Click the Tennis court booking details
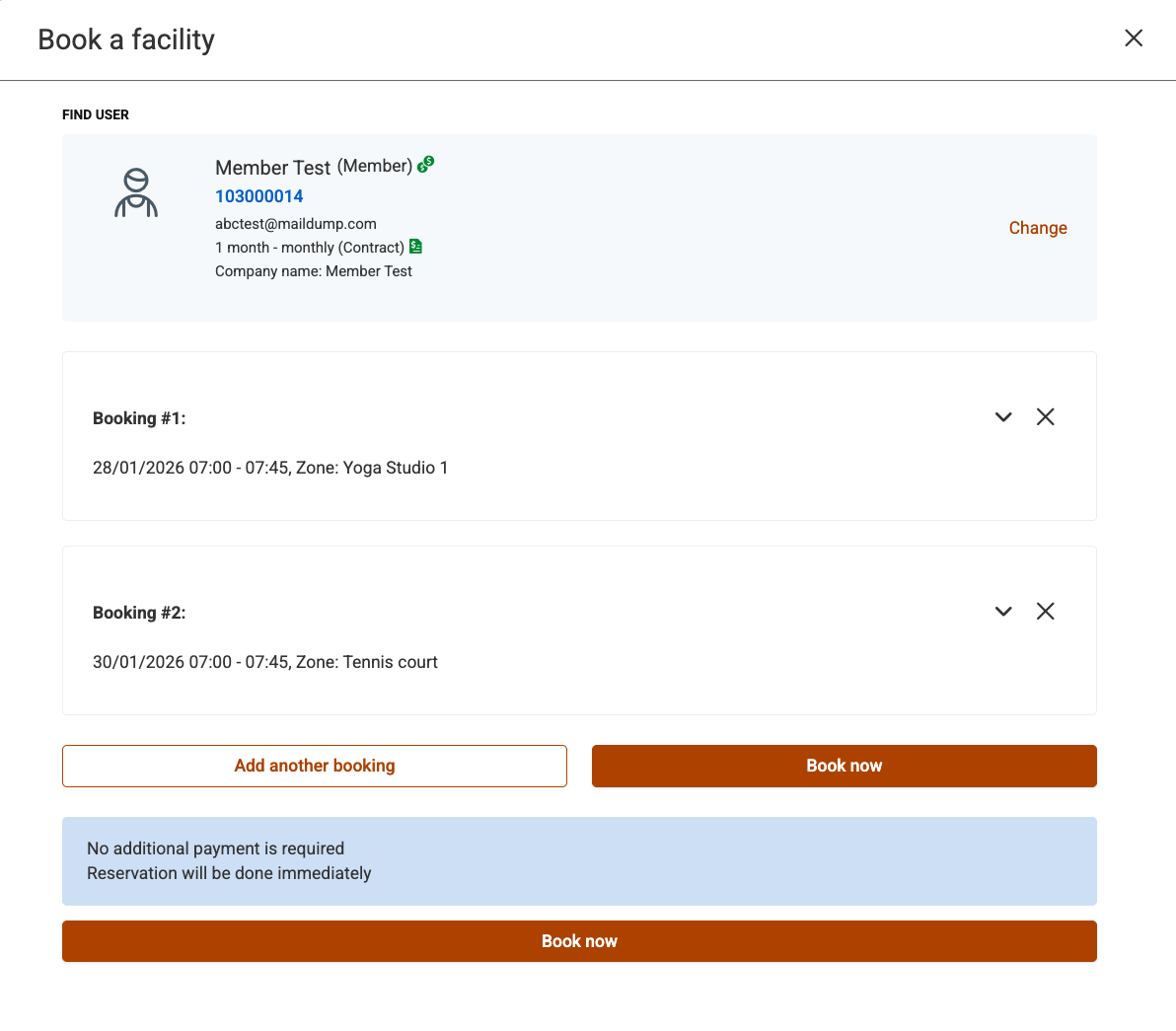Image resolution: width=1176 pixels, height=1031 pixels. pyautogui.click(x=265, y=662)
